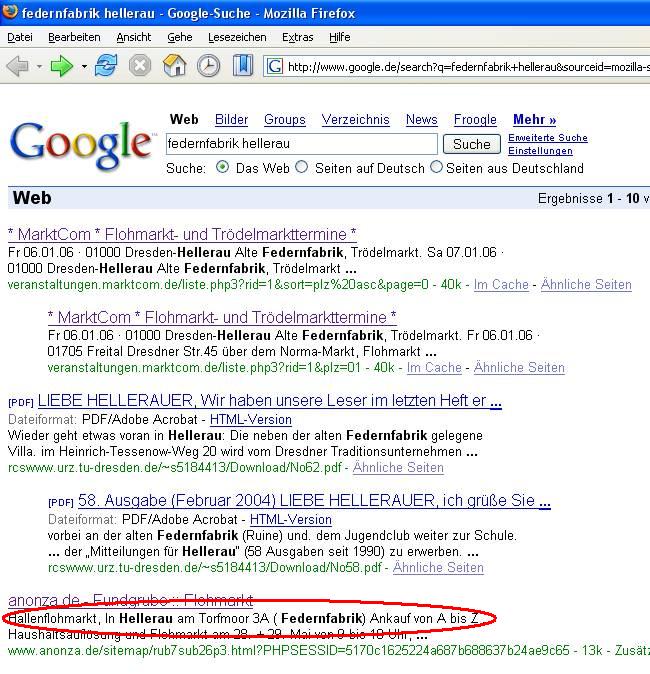Open the Verzeichnis link
This screenshot has width=650, height=674.
tap(356, 119)
